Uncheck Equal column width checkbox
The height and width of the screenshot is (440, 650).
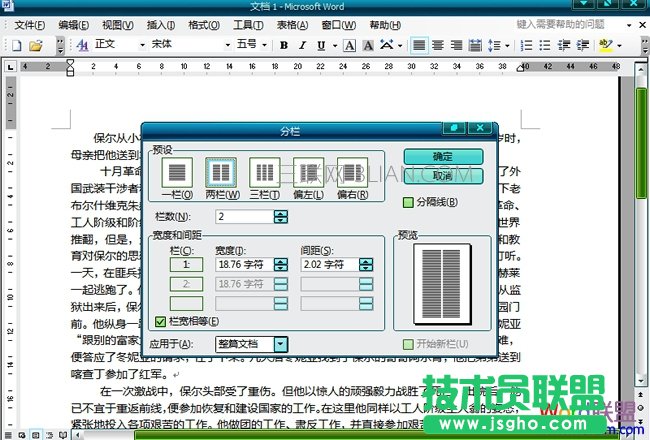pos(160,322)
